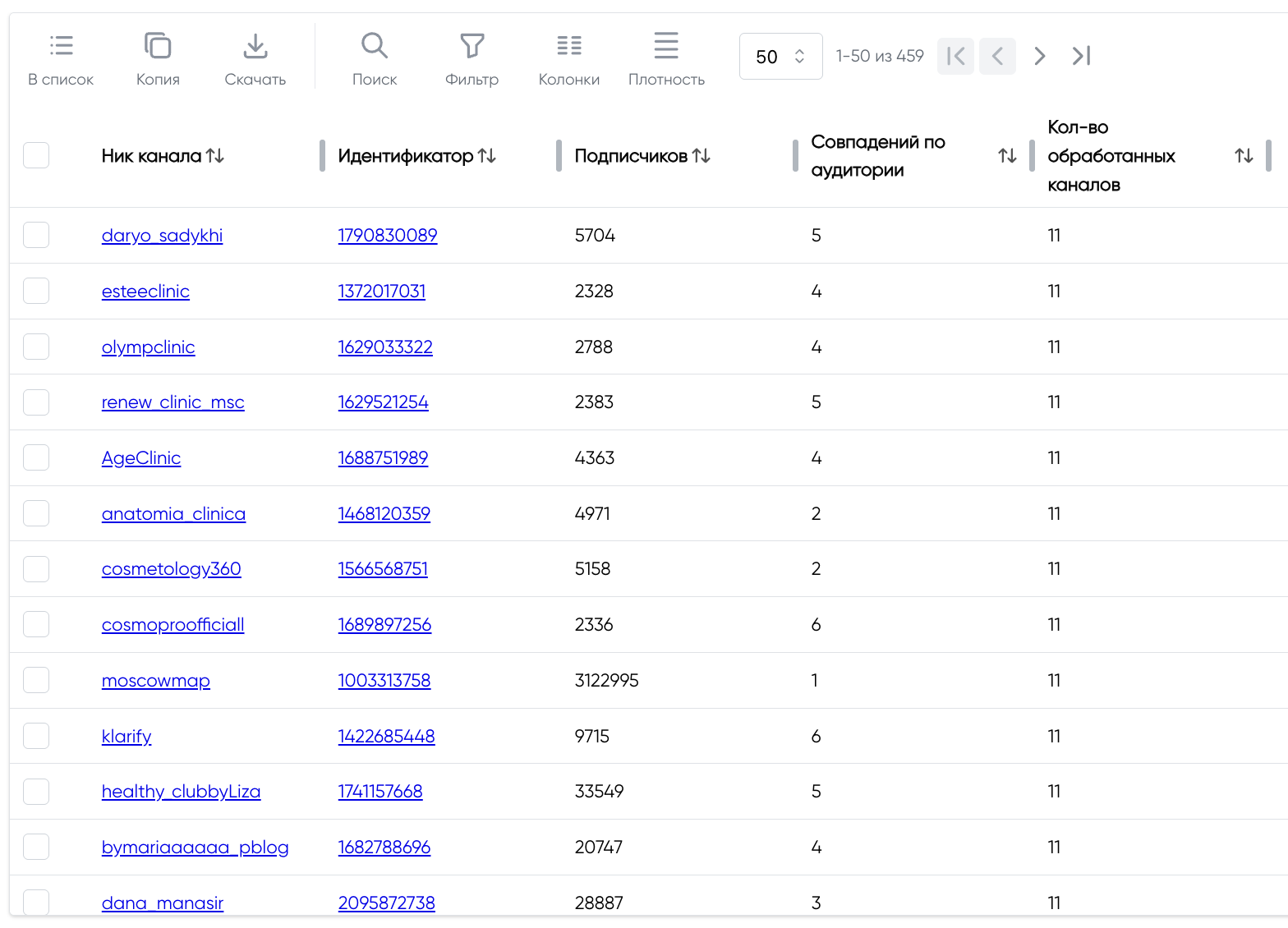Open the moscowmap channel link
The height and width of the screenshot is (928, 1288).
(x=156, y=681)
